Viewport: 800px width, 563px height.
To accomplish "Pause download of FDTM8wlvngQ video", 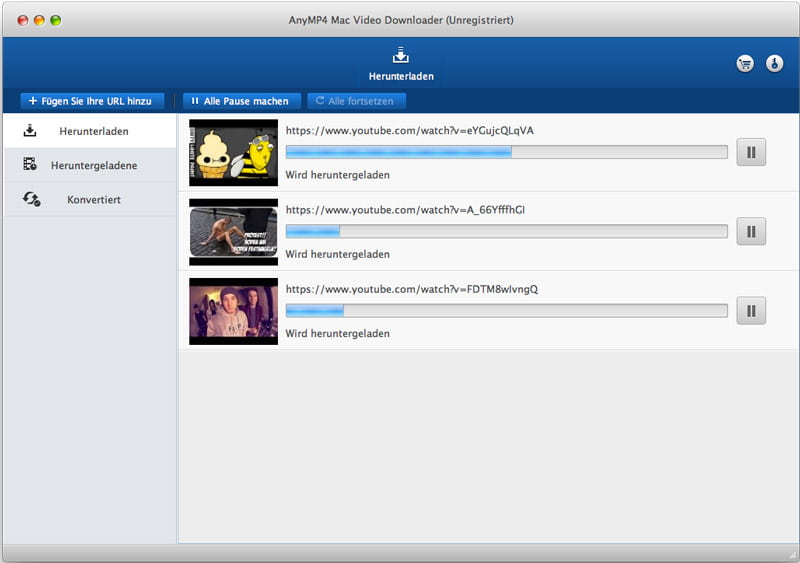I will [x=751, y=311].
